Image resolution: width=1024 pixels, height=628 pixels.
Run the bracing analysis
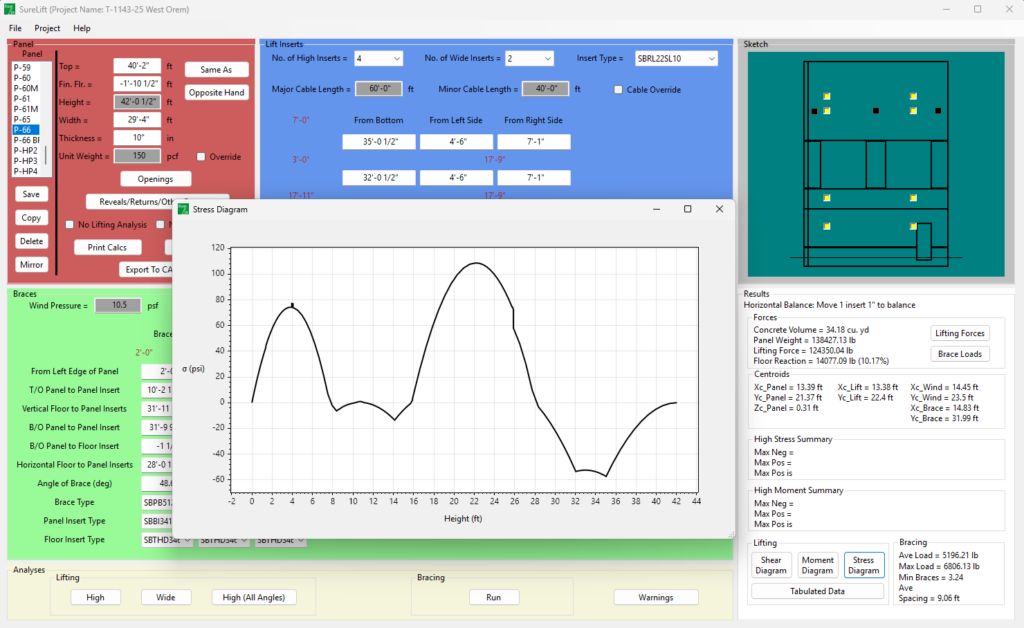pos(493,597)
